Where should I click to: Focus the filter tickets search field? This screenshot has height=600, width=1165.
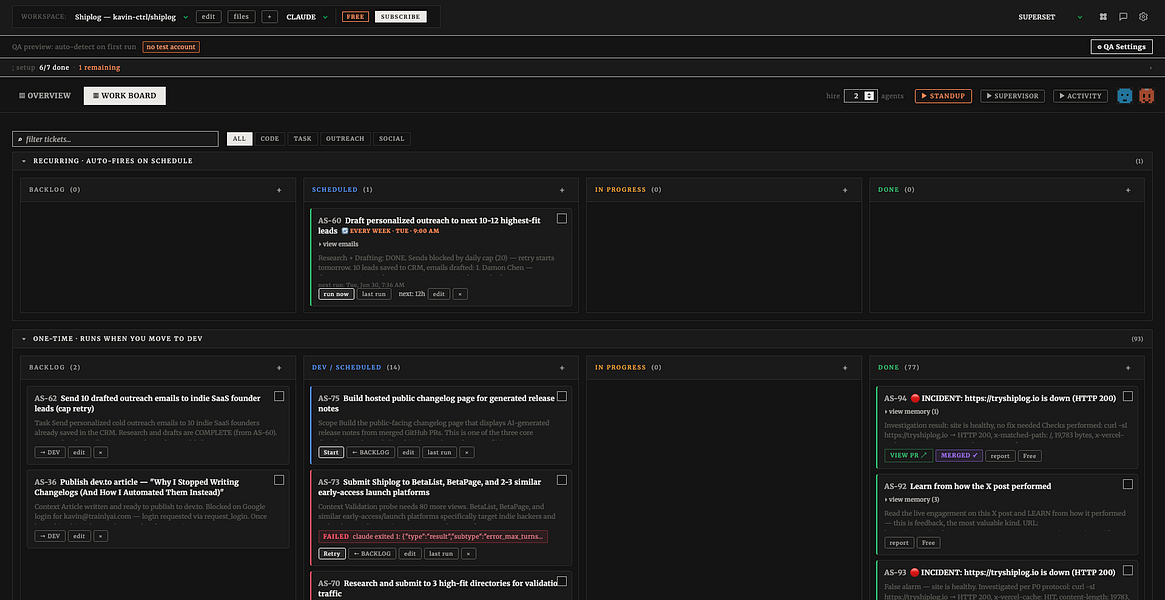coord(115,139)
